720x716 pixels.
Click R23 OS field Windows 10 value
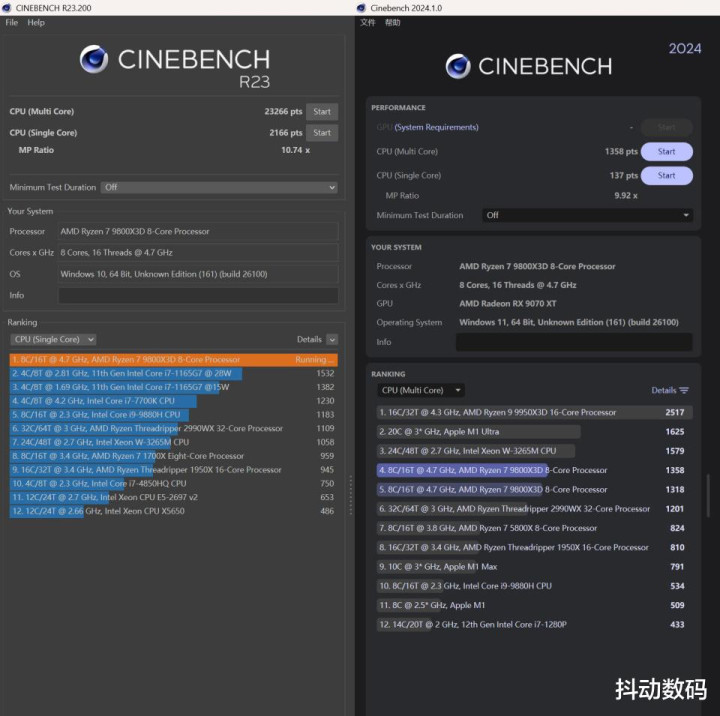(198, 274)
